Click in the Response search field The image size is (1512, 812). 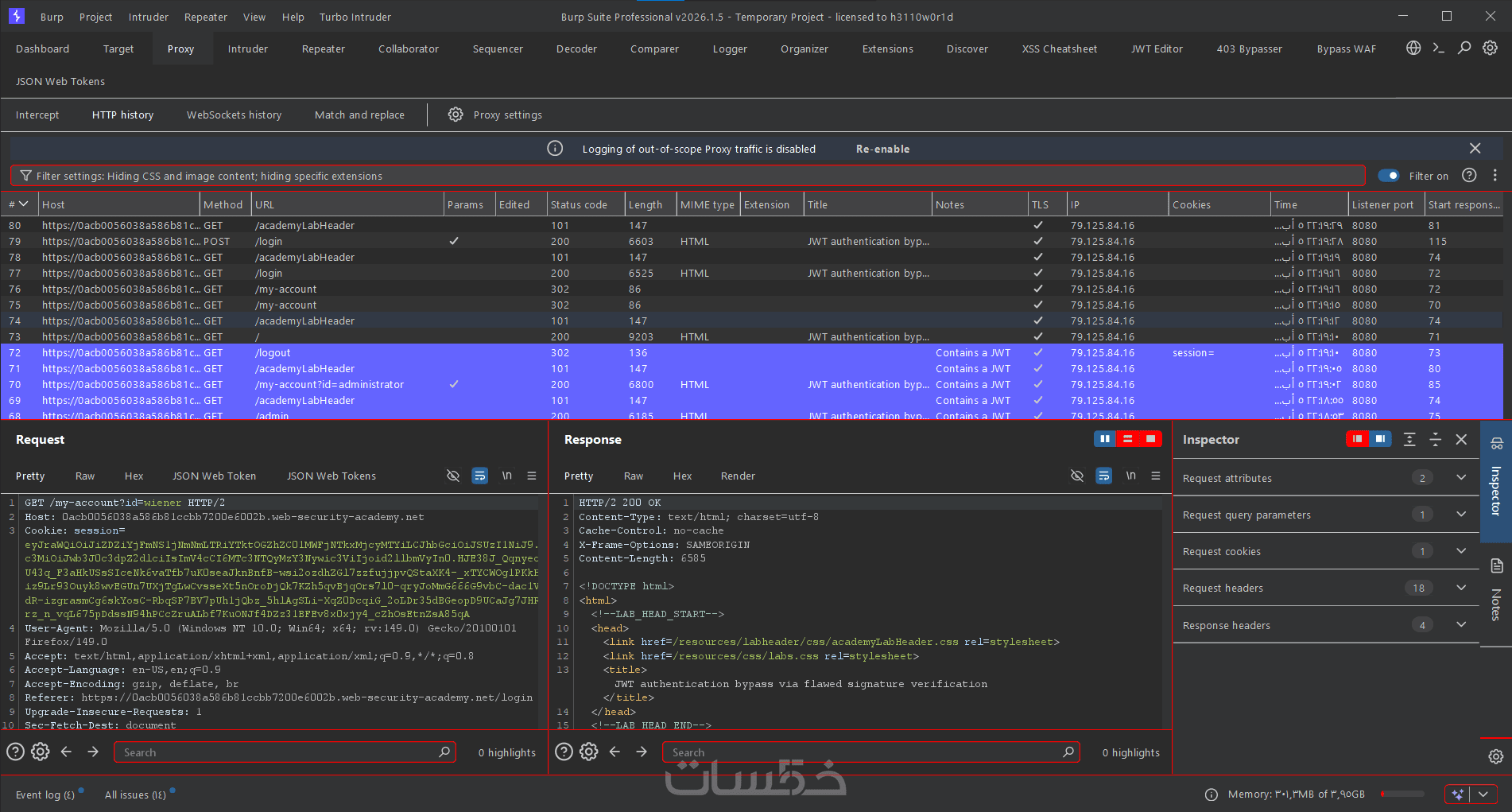pos(870,752)
